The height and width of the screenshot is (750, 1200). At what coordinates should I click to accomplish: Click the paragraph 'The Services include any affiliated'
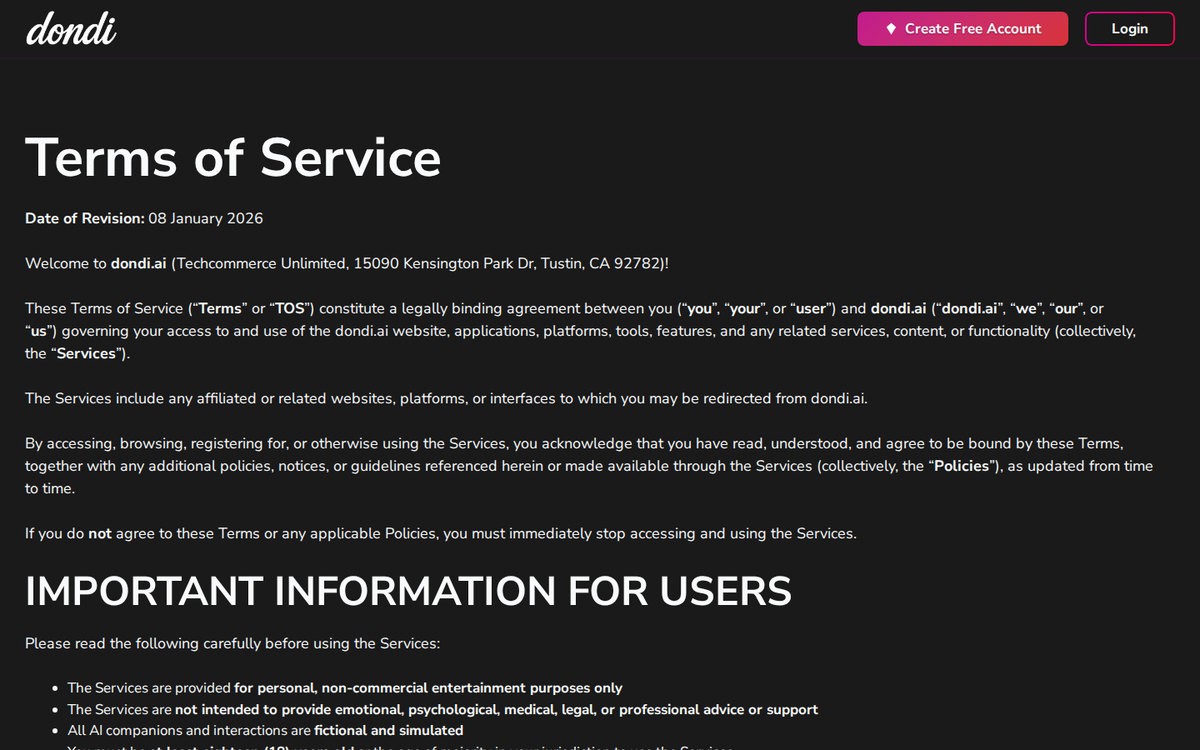coord(446,398)
